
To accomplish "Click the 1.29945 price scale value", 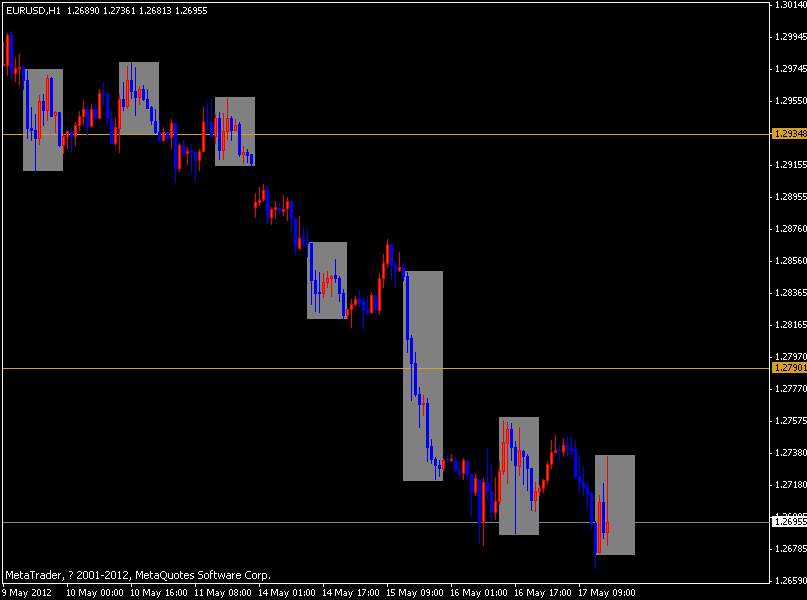I will [791, 37].
